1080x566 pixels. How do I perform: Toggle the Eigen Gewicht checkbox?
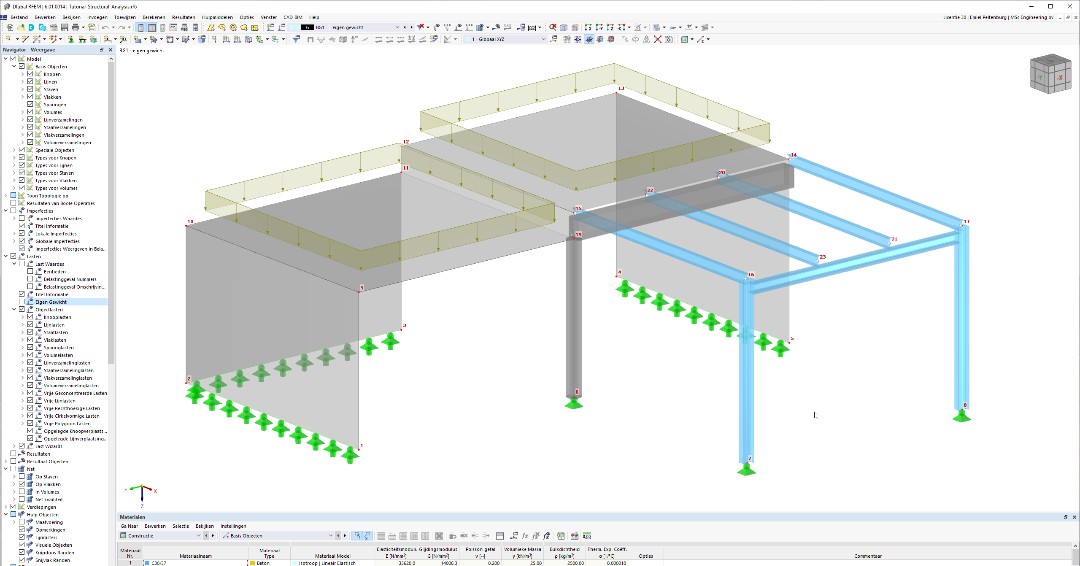click(22, 302)
